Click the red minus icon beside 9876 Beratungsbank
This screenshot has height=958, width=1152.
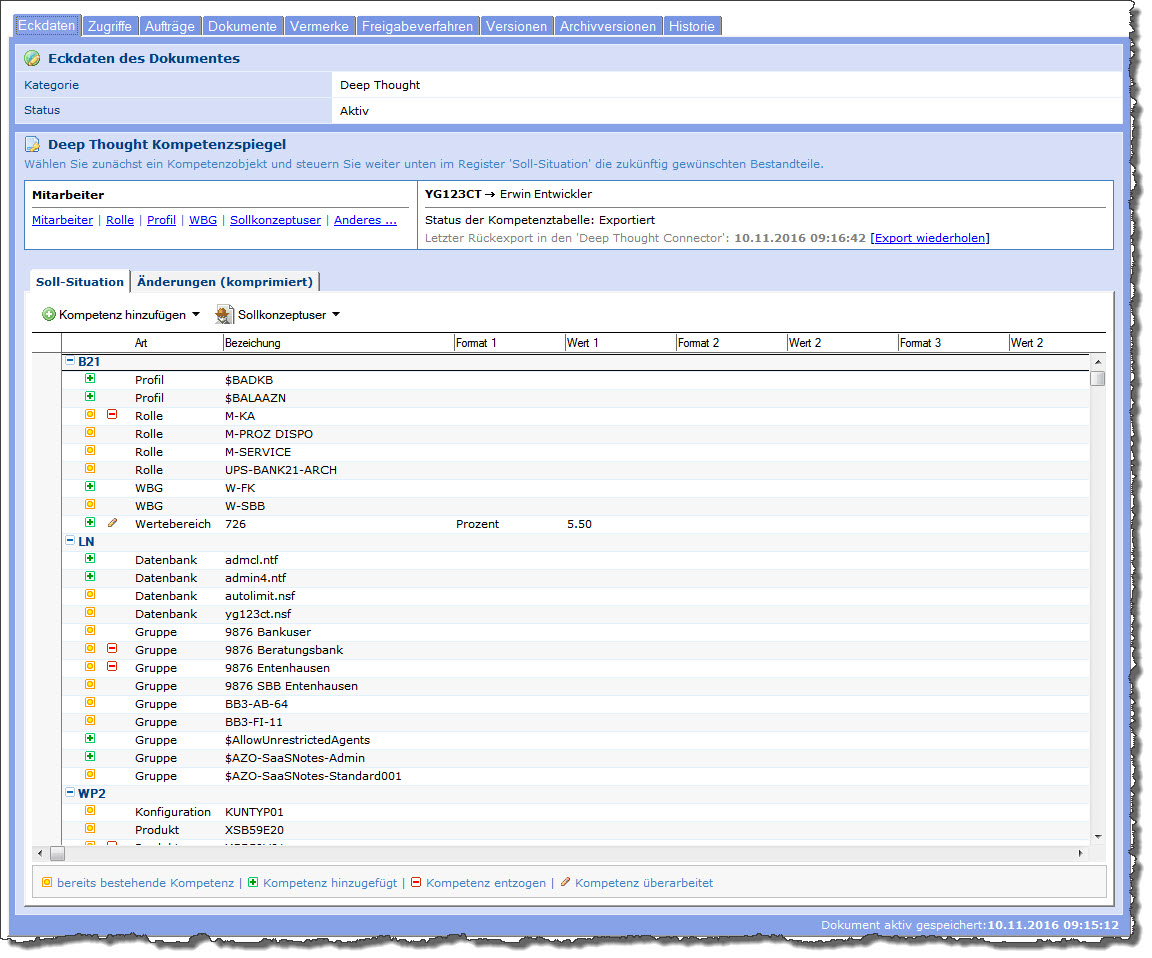(x=112, y=649)
